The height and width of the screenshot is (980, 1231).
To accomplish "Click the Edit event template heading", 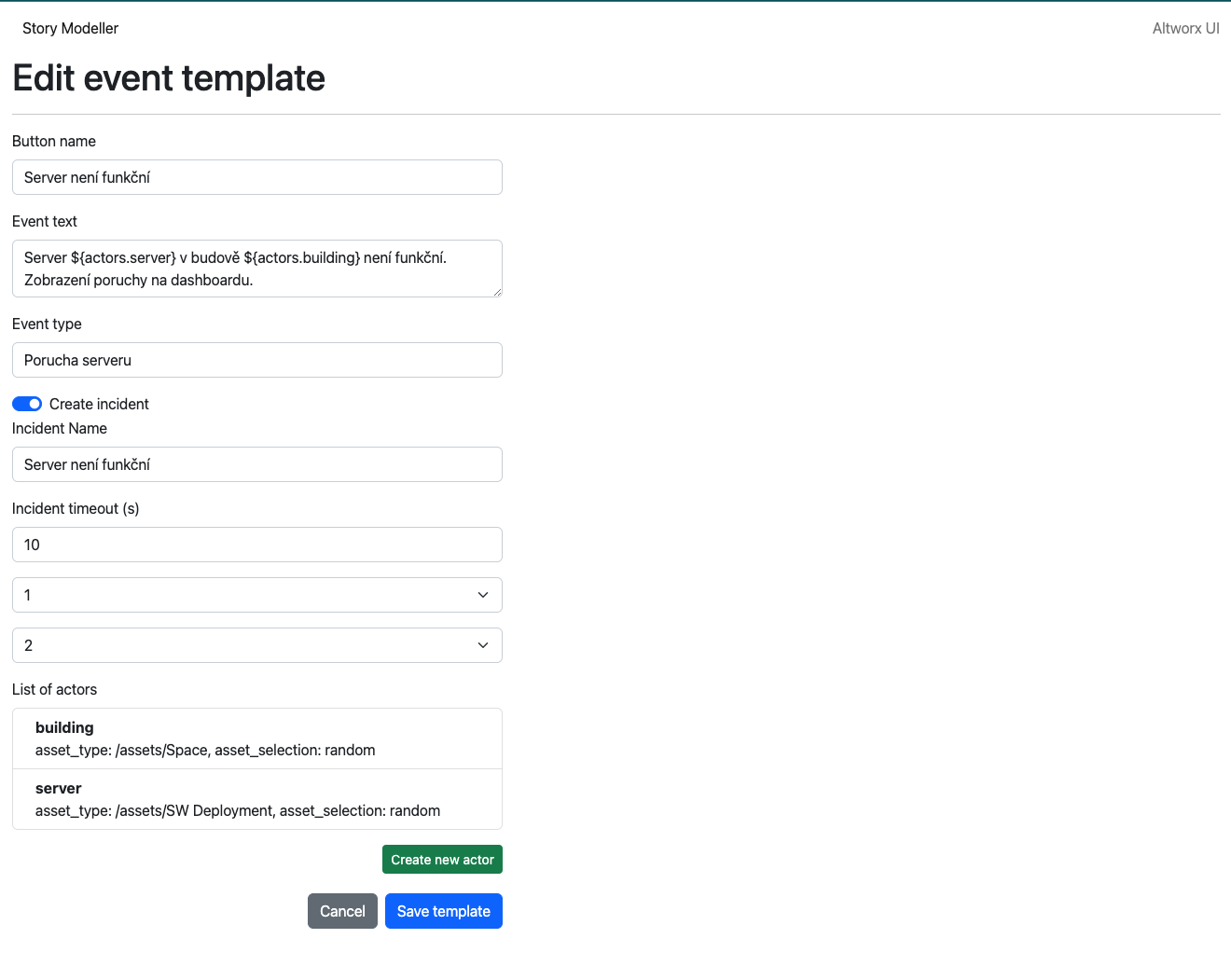I will (x=169, y=78).
